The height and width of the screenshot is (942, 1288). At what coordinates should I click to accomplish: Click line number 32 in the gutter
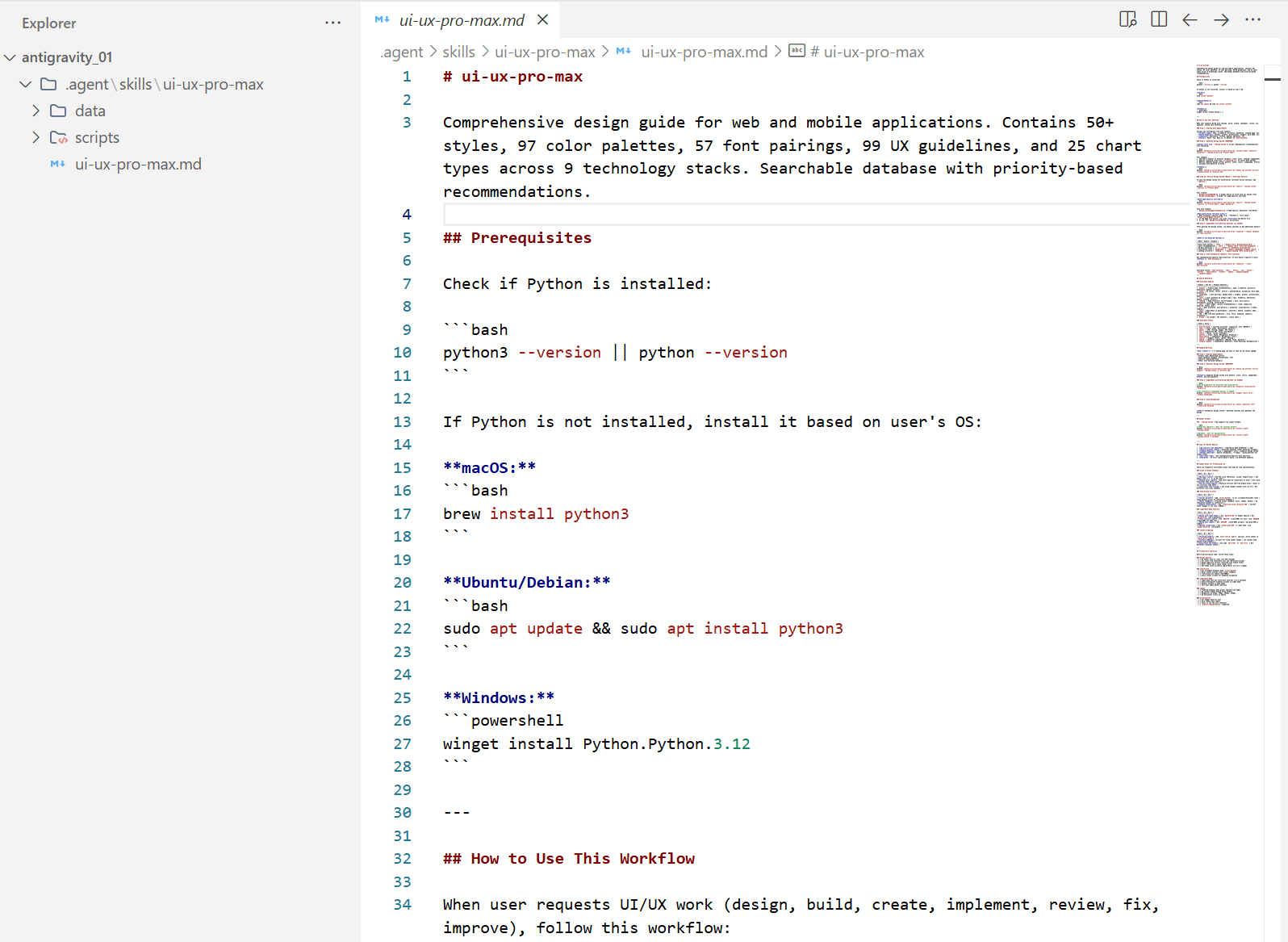402,859
